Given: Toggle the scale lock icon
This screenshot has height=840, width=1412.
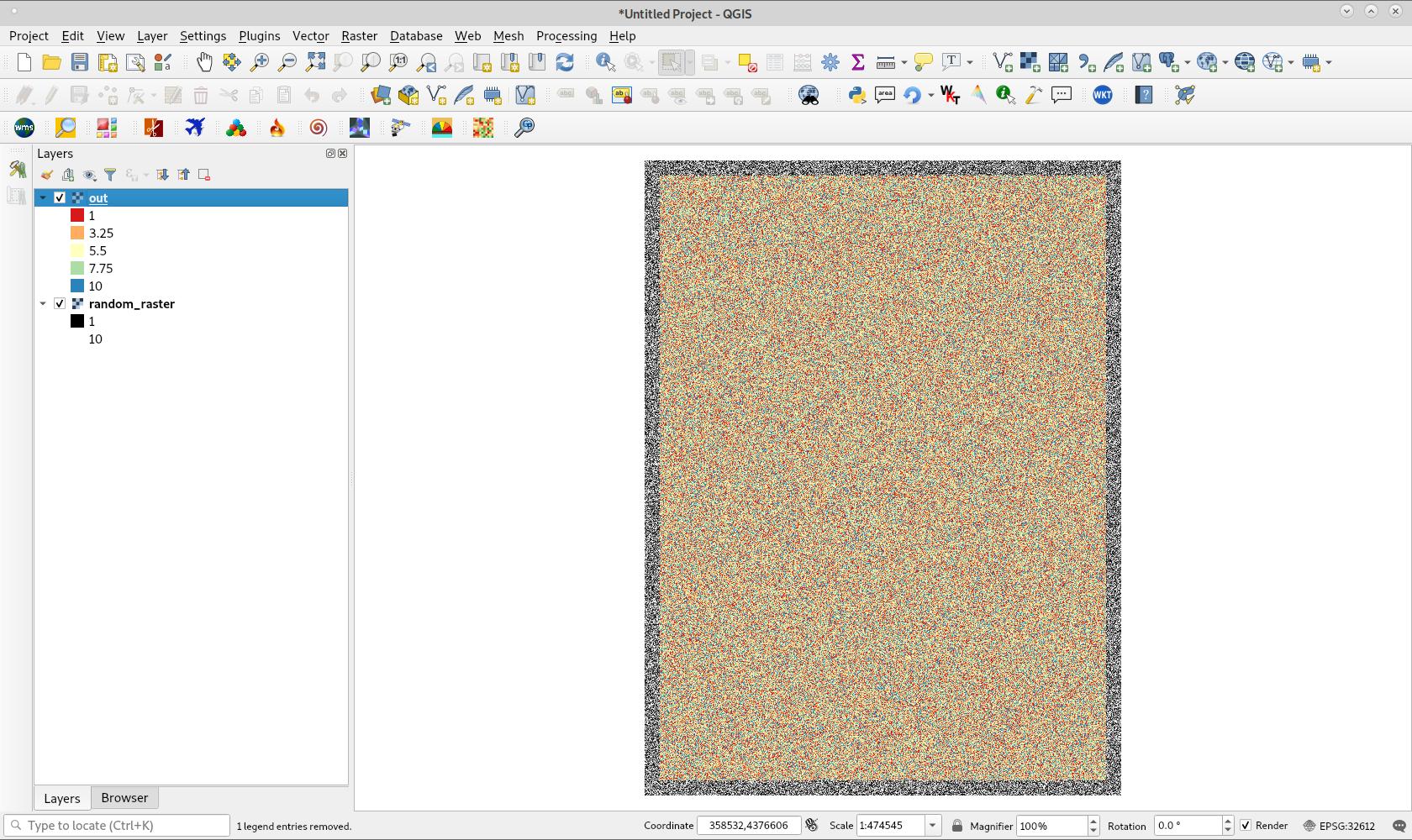Looking at the screenshot, I should click(x=956, y=826).
